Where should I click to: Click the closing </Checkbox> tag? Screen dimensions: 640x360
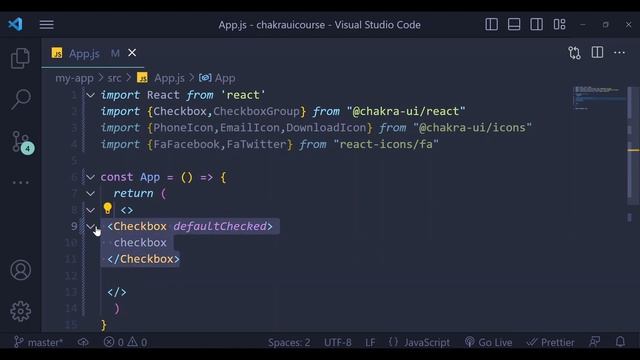pyautogui.click(x=143, y=259)
